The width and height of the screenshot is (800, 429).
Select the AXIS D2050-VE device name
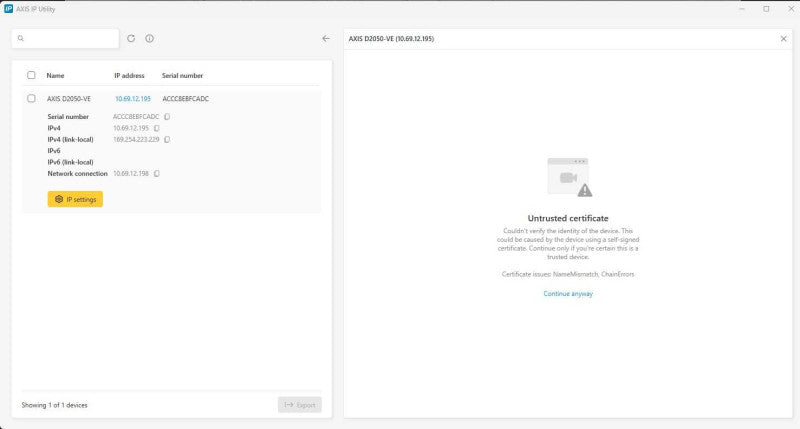[x=69, y=99]
